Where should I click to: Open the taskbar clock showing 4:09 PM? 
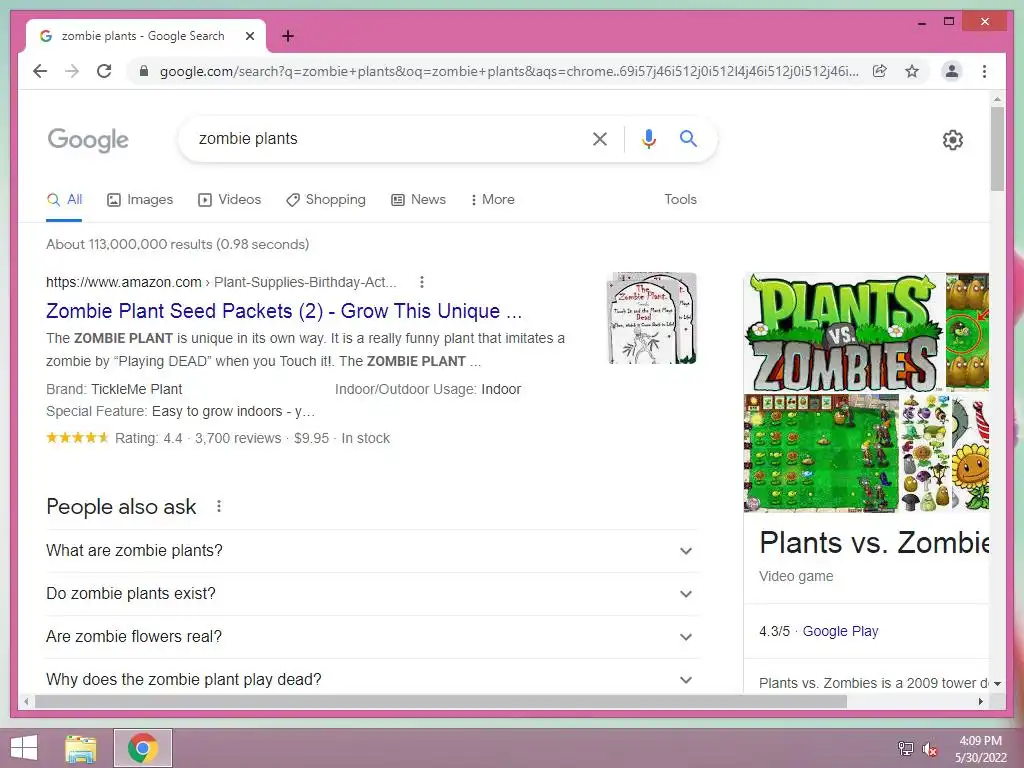[x=980, y=749]
